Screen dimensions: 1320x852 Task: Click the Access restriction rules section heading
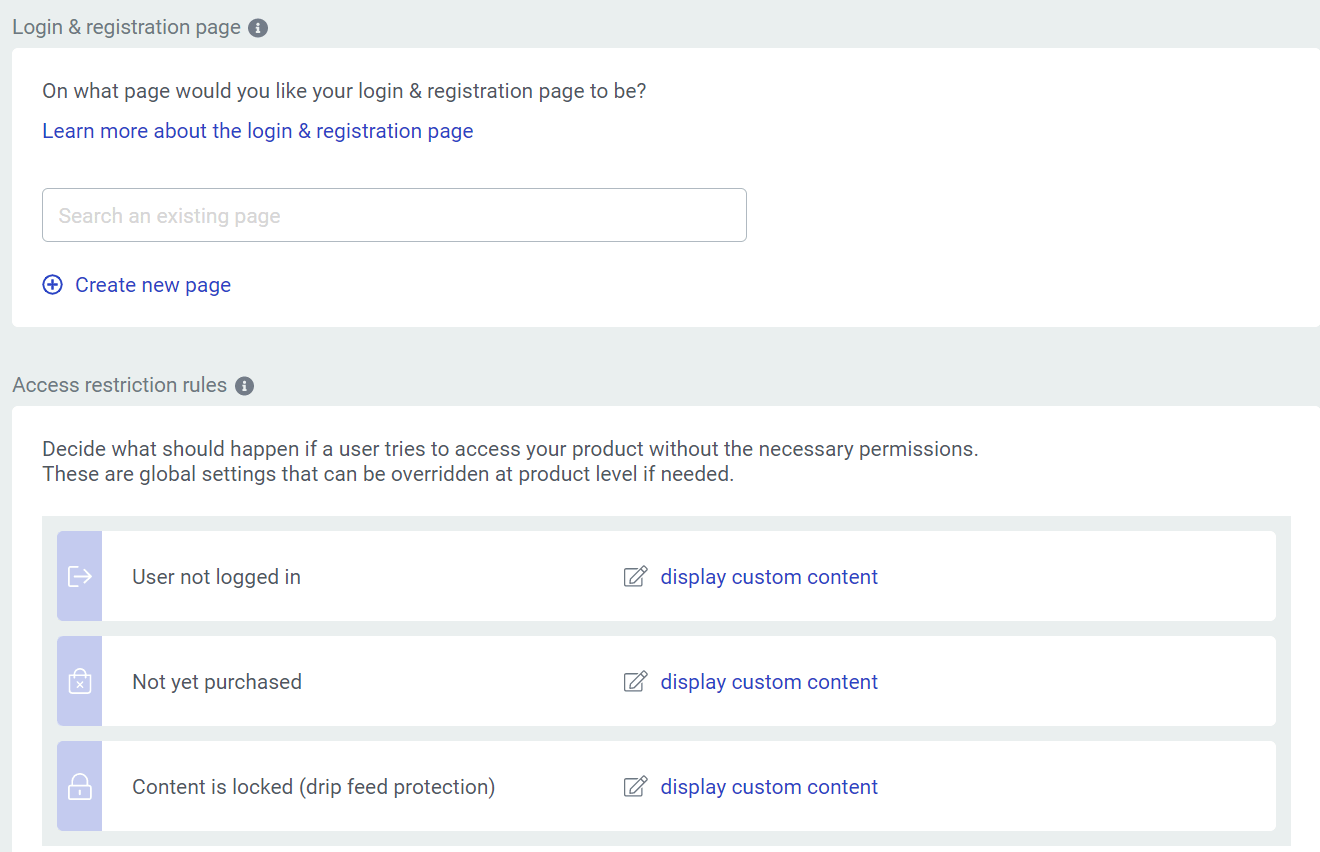[x=120, y=385]
